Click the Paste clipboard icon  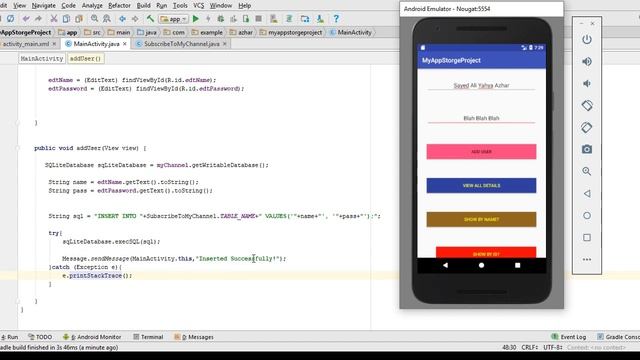coord(79,19)
